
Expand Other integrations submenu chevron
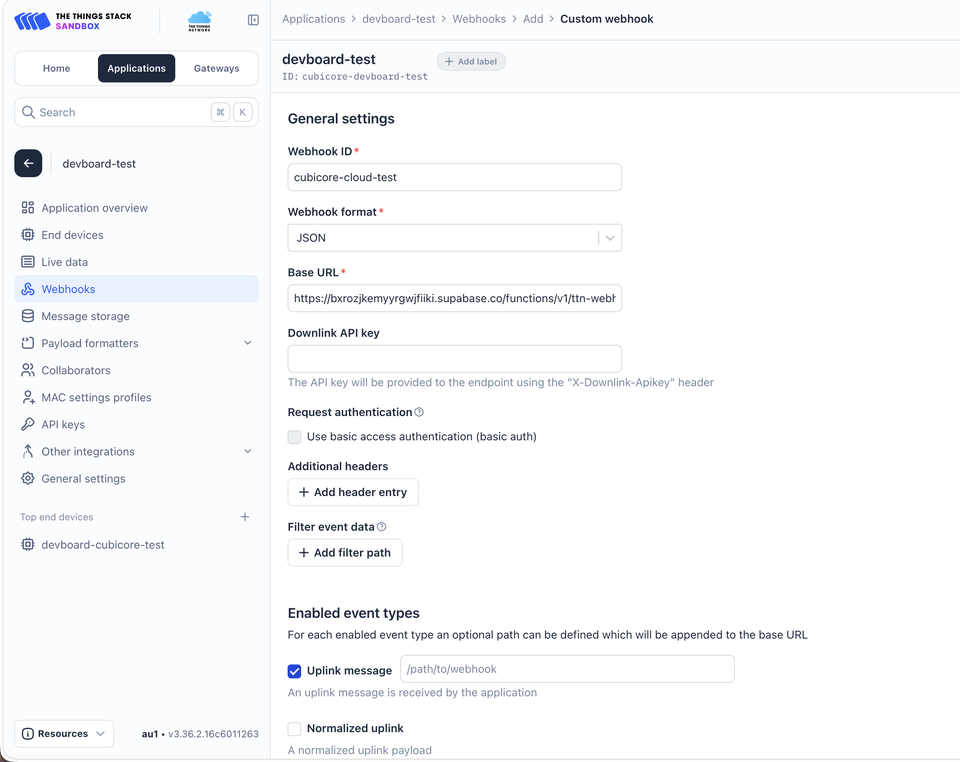tap(247, 451)
